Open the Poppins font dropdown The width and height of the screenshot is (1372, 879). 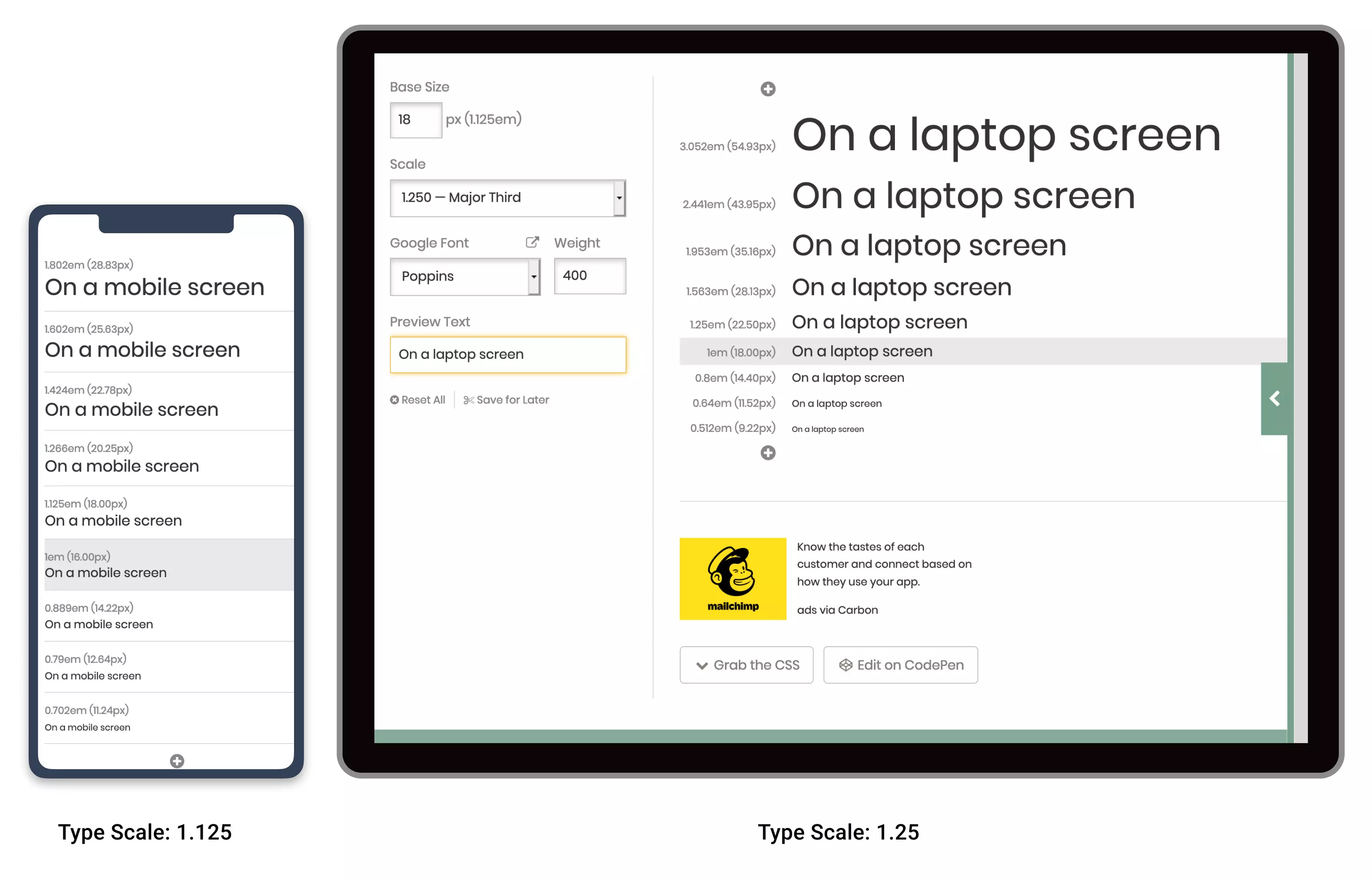[x=465, y=276]
